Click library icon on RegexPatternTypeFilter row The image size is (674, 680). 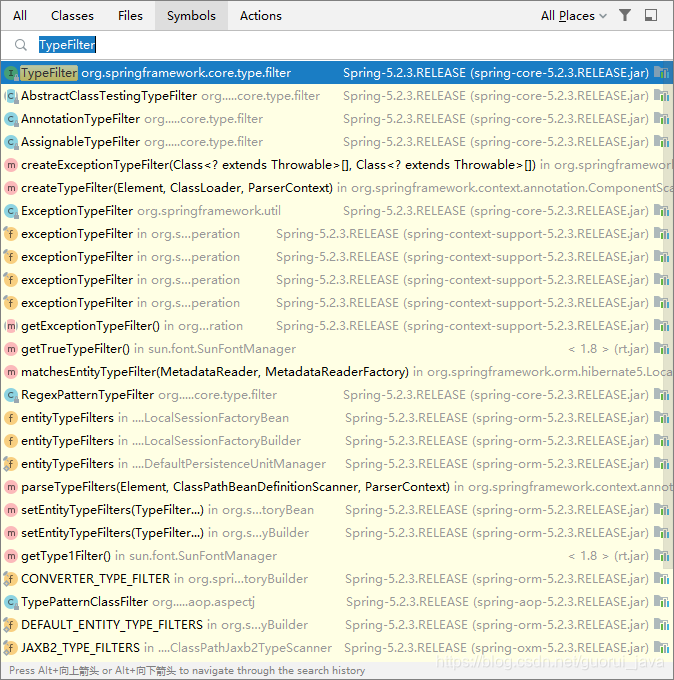661,394
